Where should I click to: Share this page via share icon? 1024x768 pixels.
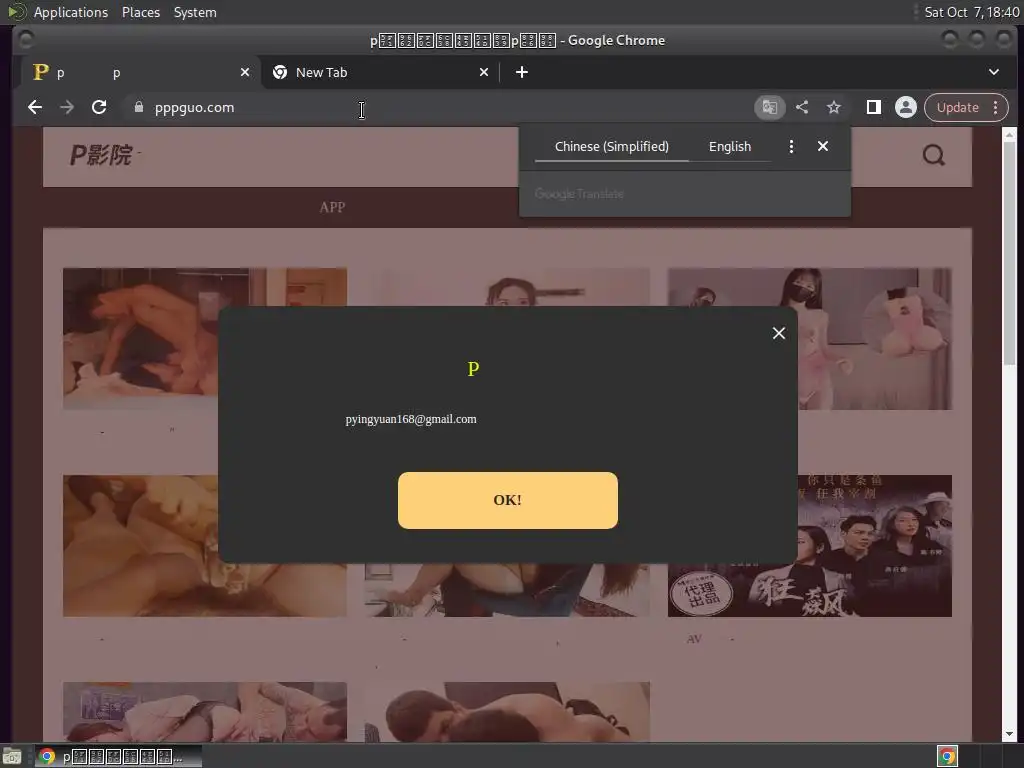tap(802, 108)
